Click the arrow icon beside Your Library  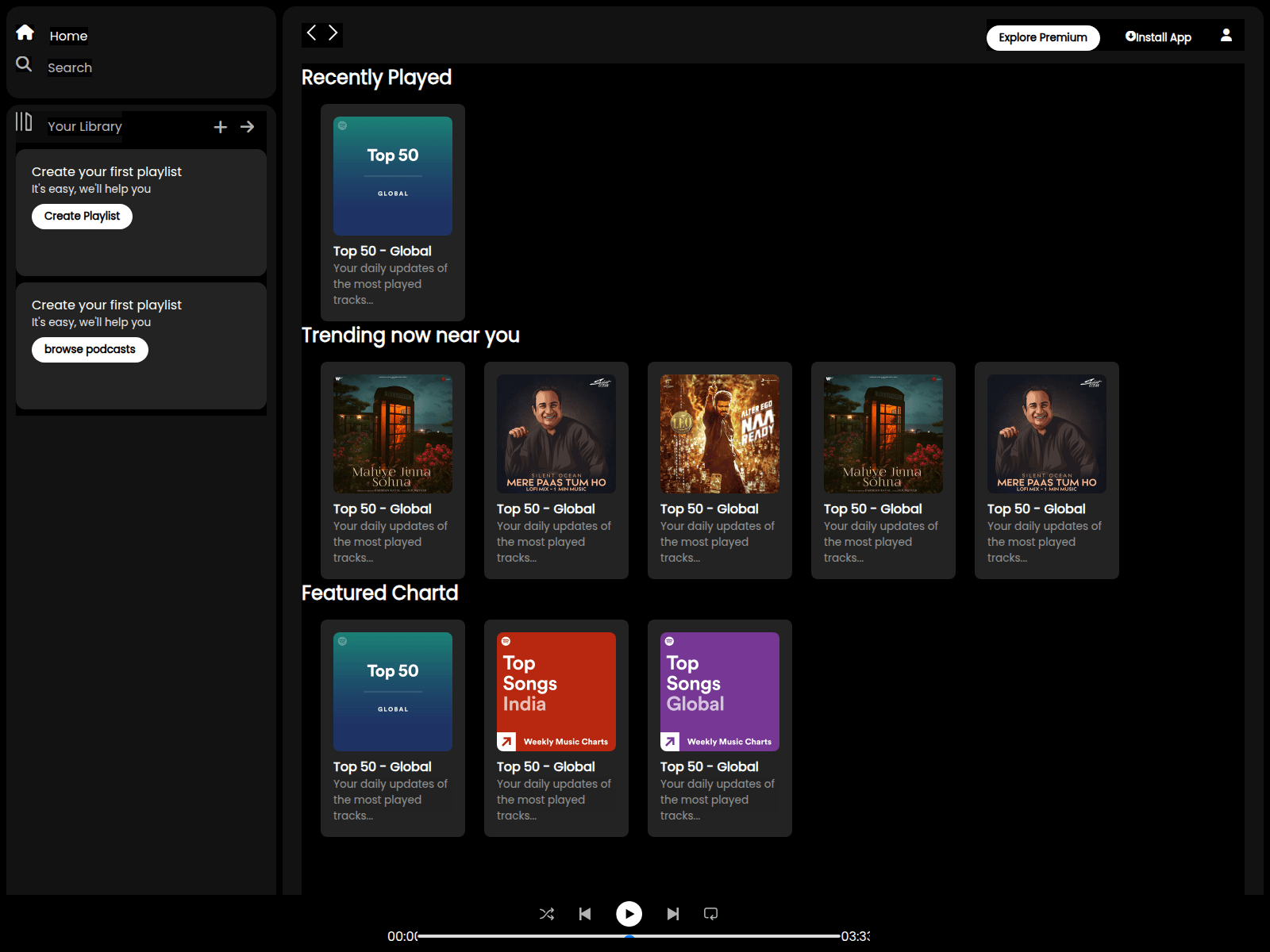point(248,127)
